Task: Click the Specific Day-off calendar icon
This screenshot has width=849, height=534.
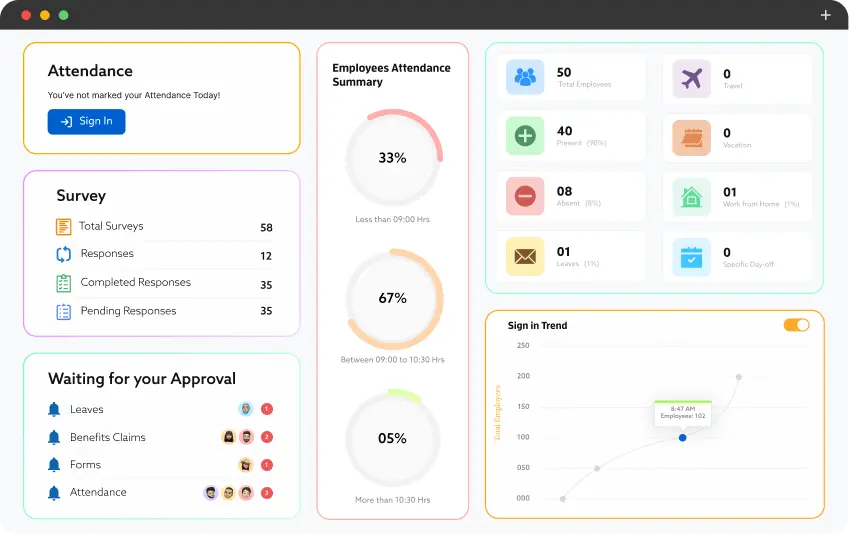Action: 691,256
